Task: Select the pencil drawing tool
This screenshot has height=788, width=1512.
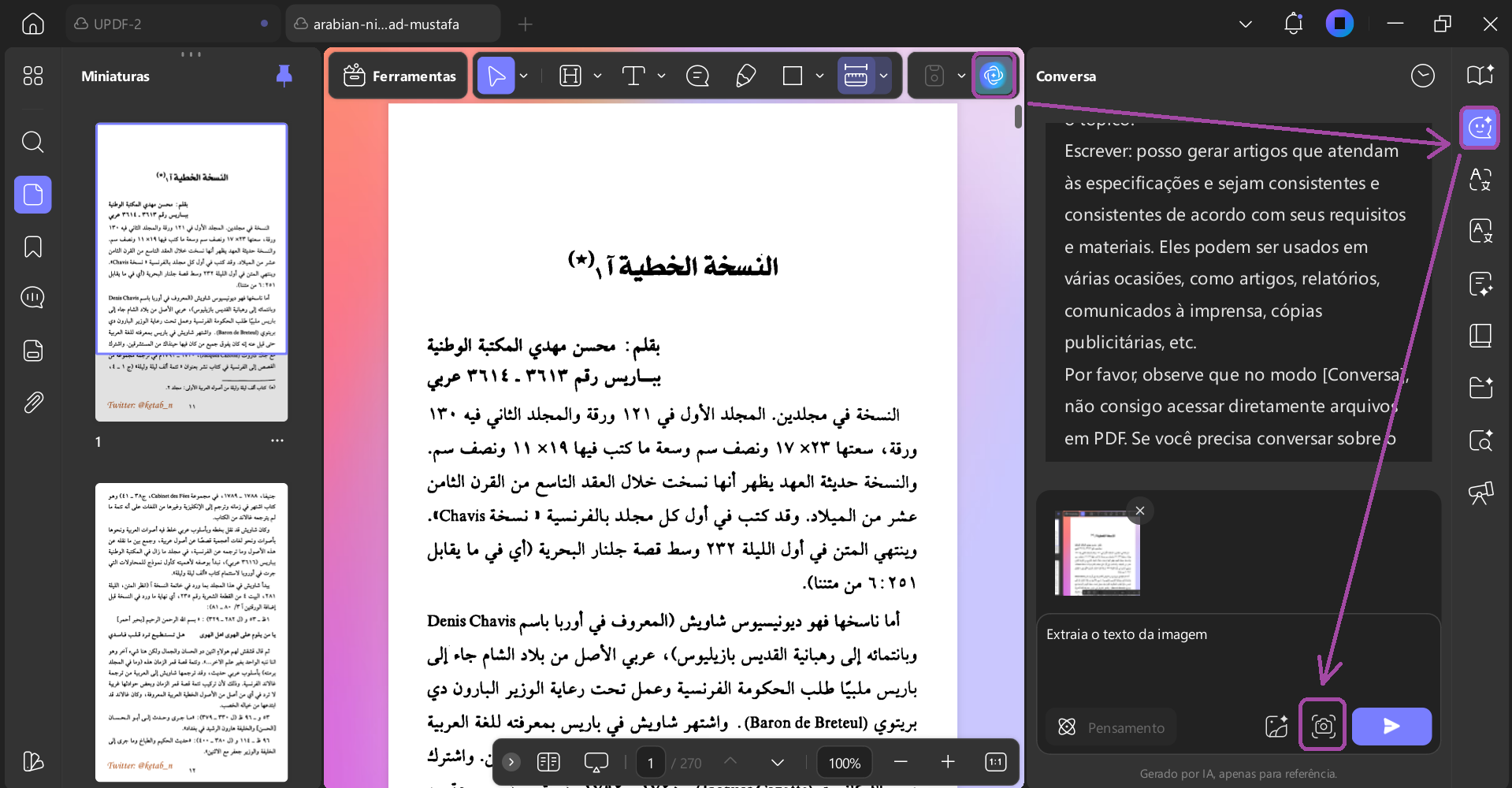Action: click(x=745, y=76)
